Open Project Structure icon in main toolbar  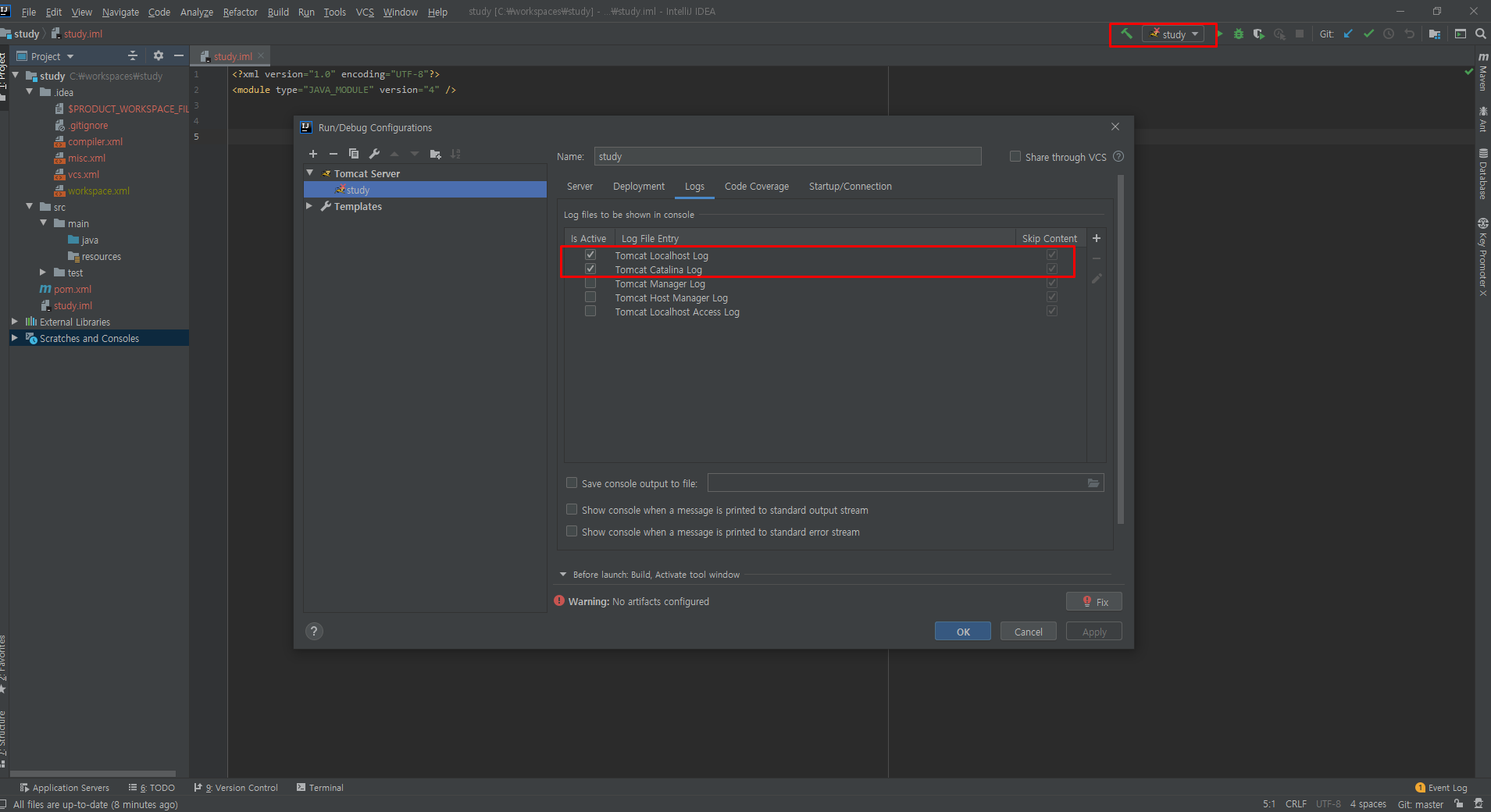click(1435, 34)
